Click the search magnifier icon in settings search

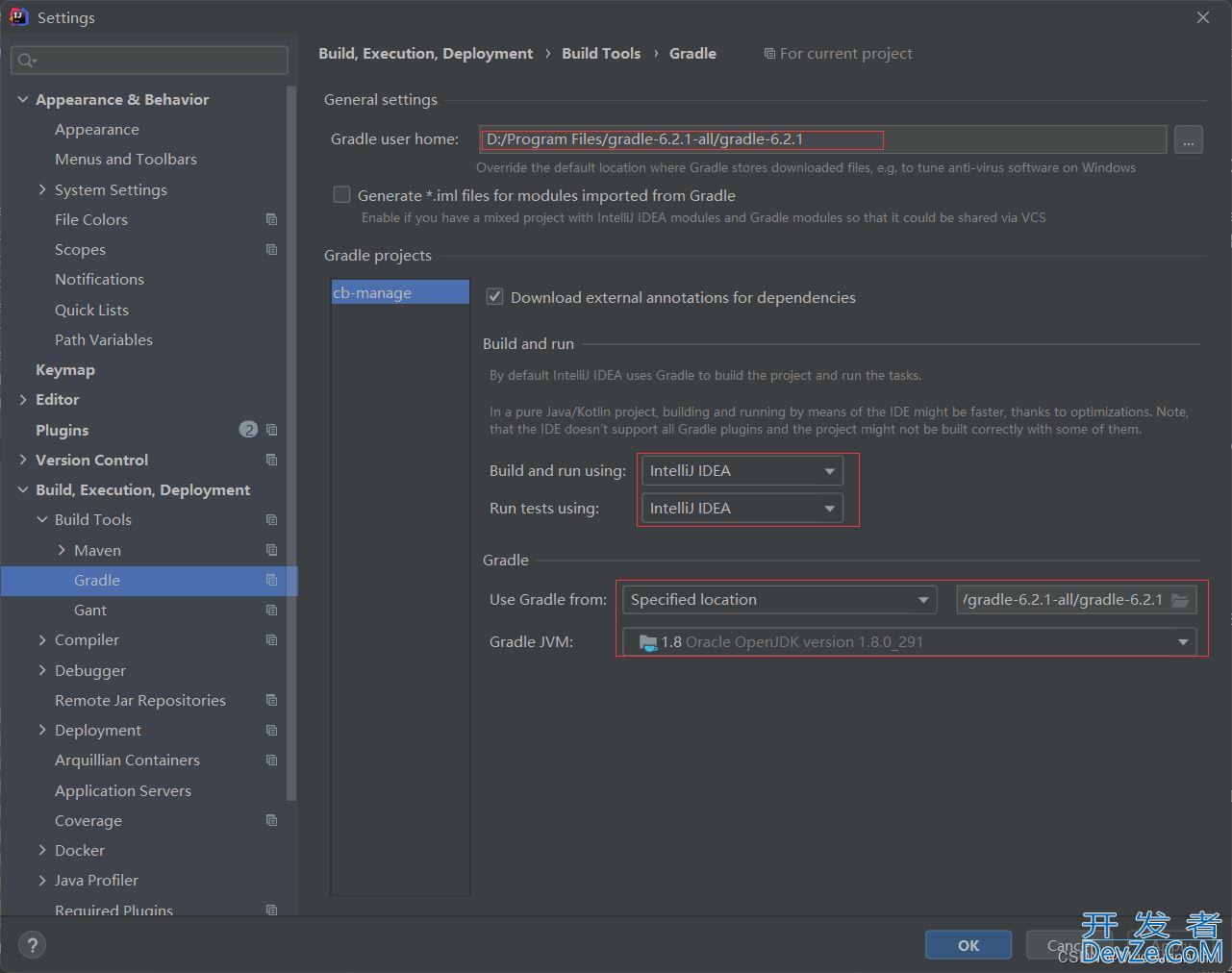click(x=26, y=61)
